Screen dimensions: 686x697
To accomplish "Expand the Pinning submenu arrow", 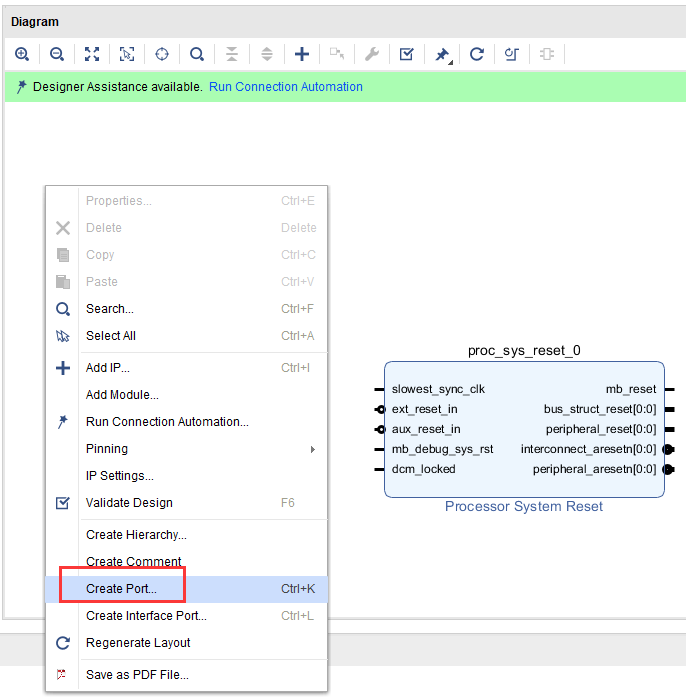I will (x=313, y=449).
